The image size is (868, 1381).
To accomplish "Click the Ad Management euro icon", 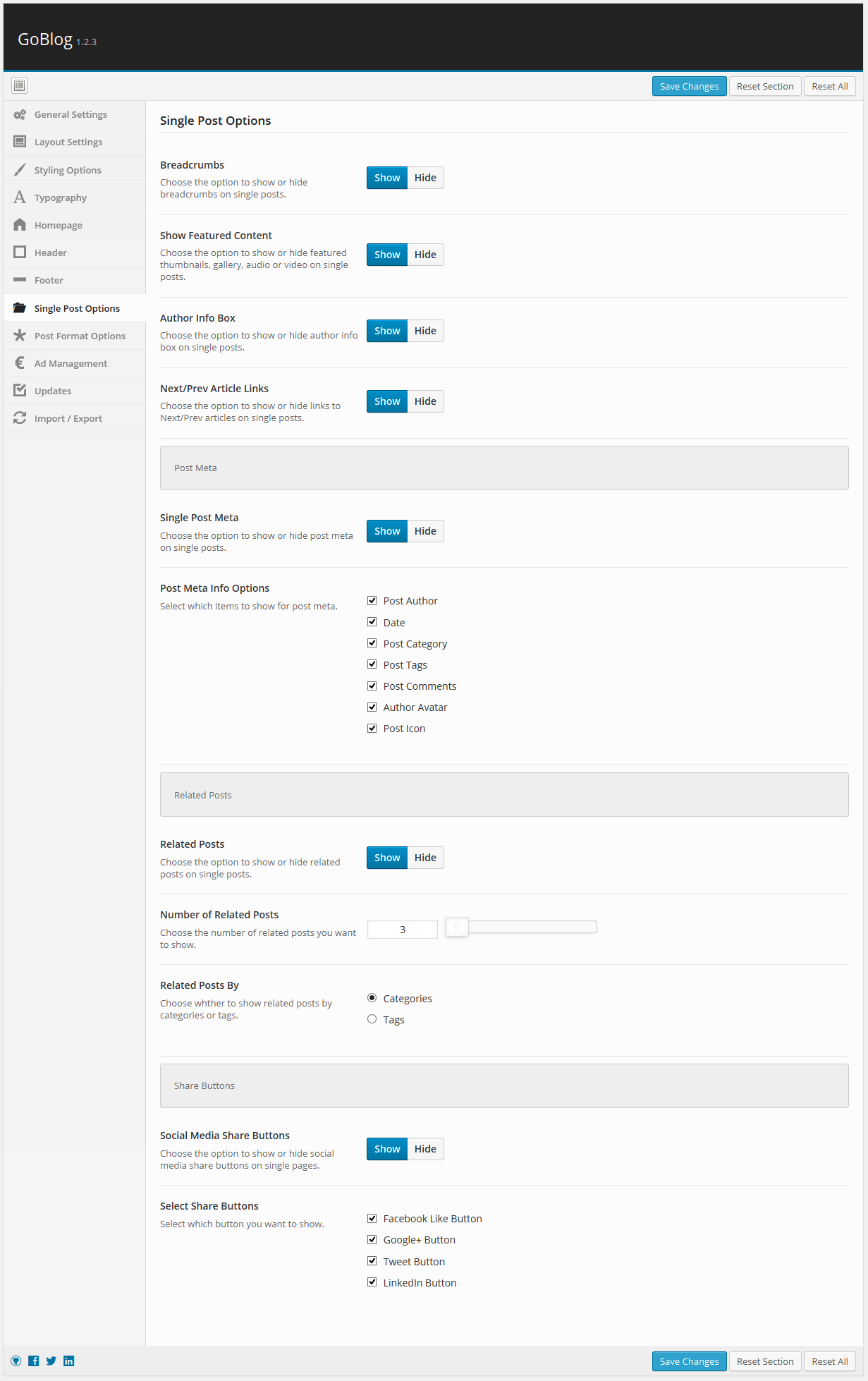I will (x=20, y=363).
